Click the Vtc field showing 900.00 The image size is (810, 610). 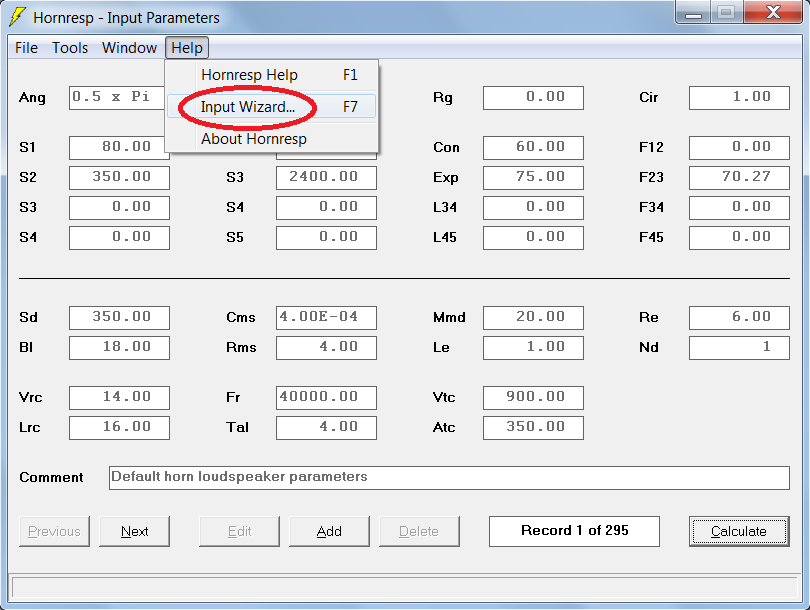point(533,398)
